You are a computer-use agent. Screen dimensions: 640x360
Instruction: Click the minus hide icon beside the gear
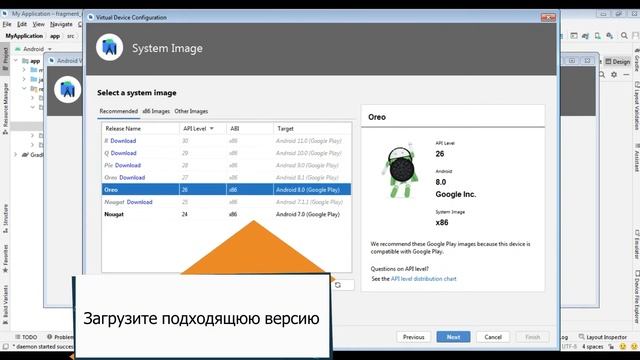626,75
